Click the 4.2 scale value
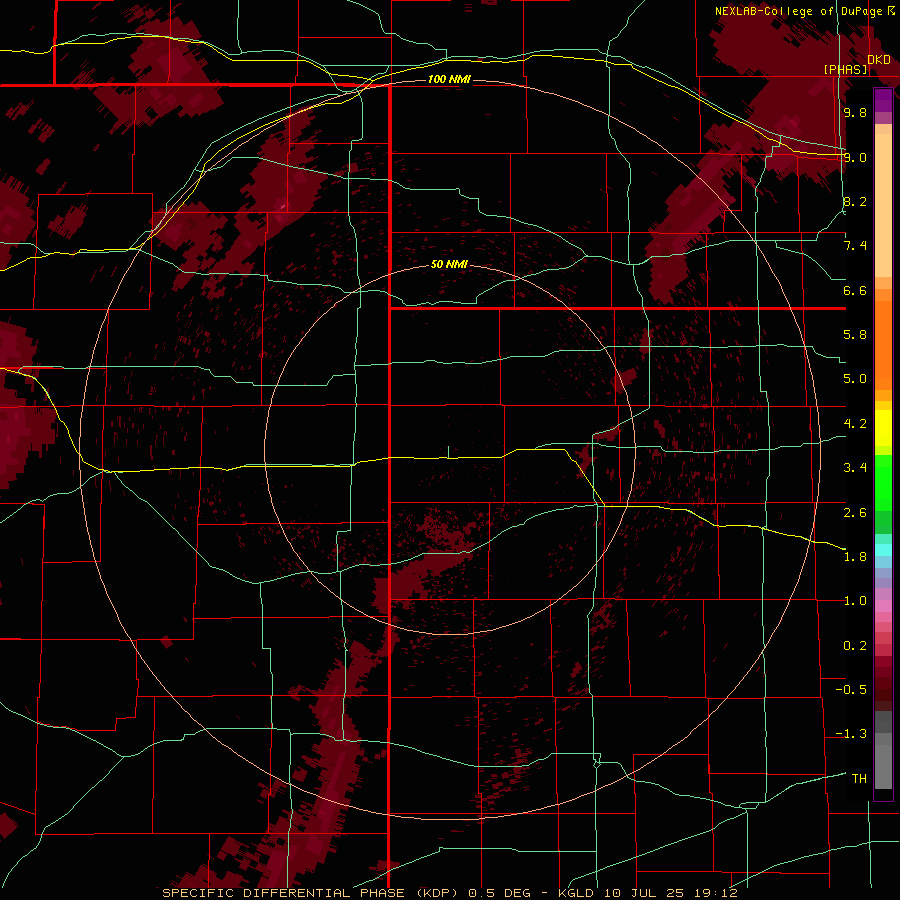The width and height of the screenshot is (900, 900). 855,424
